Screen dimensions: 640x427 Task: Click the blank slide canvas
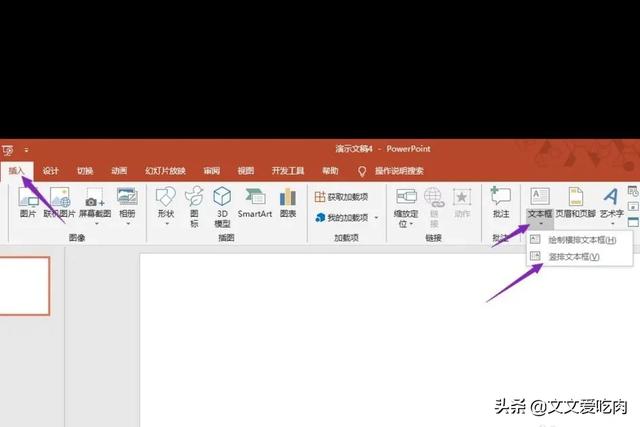390,340
